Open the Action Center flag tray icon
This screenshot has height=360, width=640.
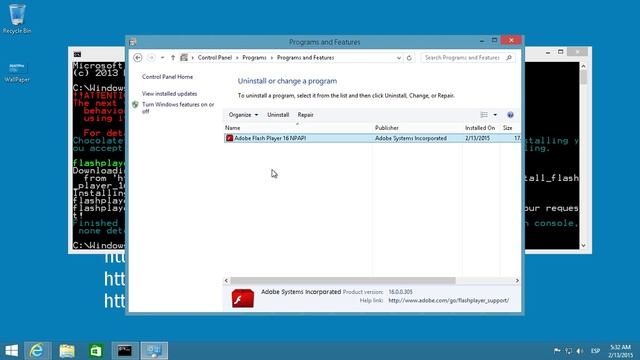557,351
